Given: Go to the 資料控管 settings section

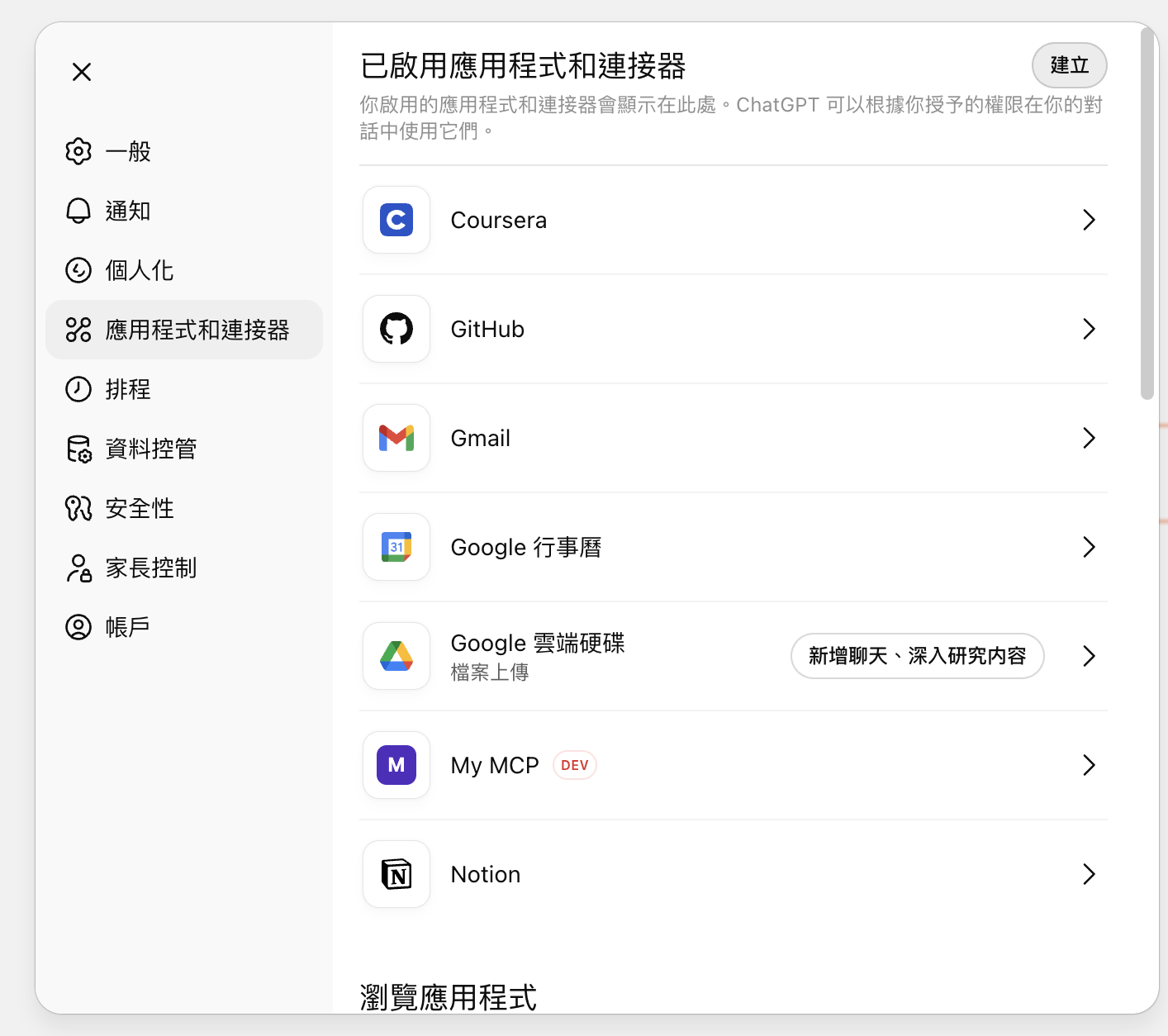Looking at the screenshot, I should click(150, 449).
